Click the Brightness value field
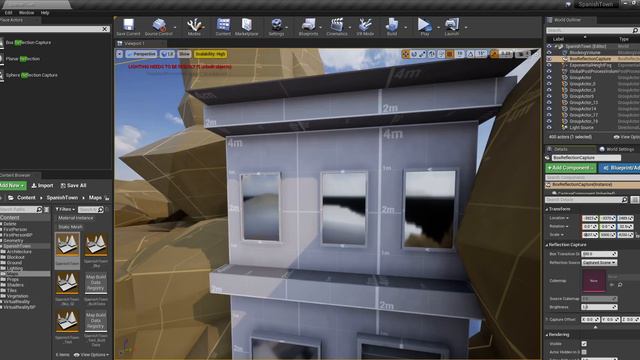 click(599, 307)
